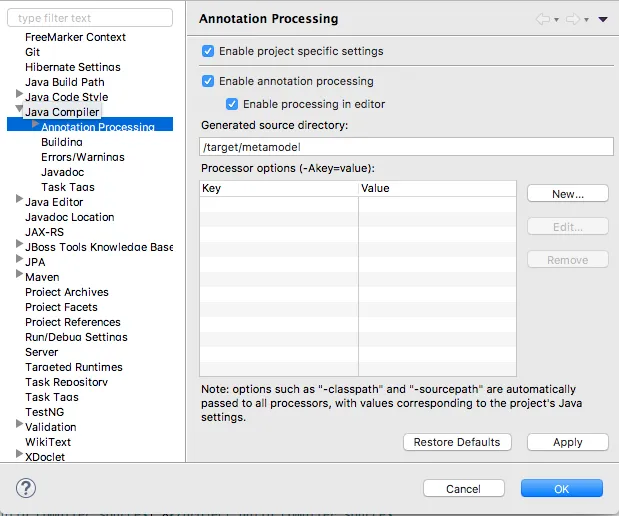Collapse the Java Compiler tree node
Screen dimensions: 619x516
coord(19,110)
